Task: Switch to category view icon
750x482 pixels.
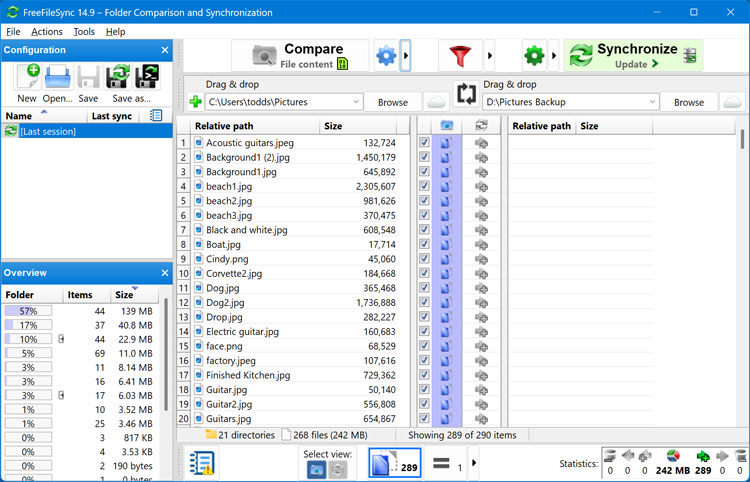Action: pyautogui.click(x=316, y=470)
